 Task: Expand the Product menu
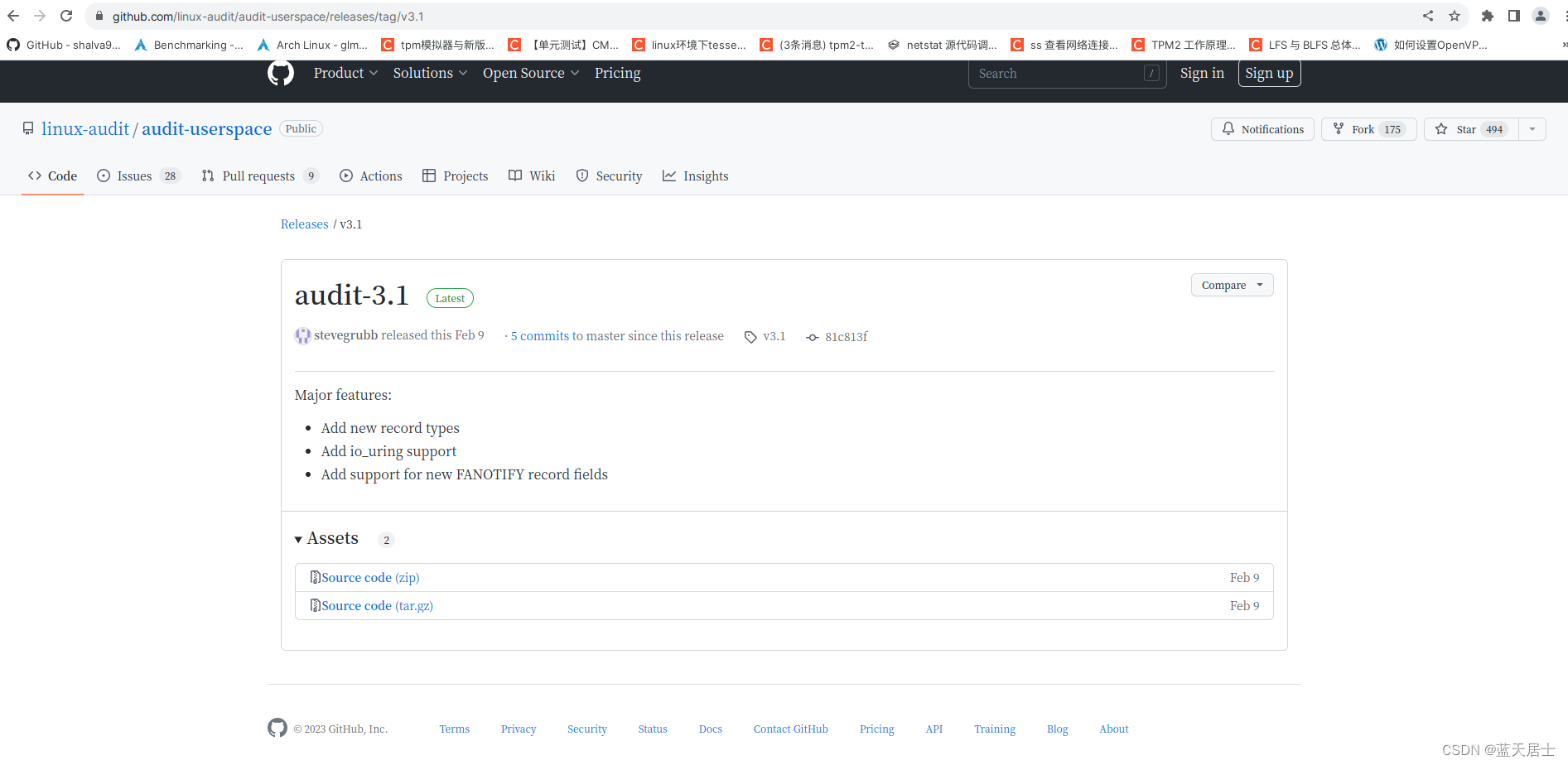click(x=345, y=73)
